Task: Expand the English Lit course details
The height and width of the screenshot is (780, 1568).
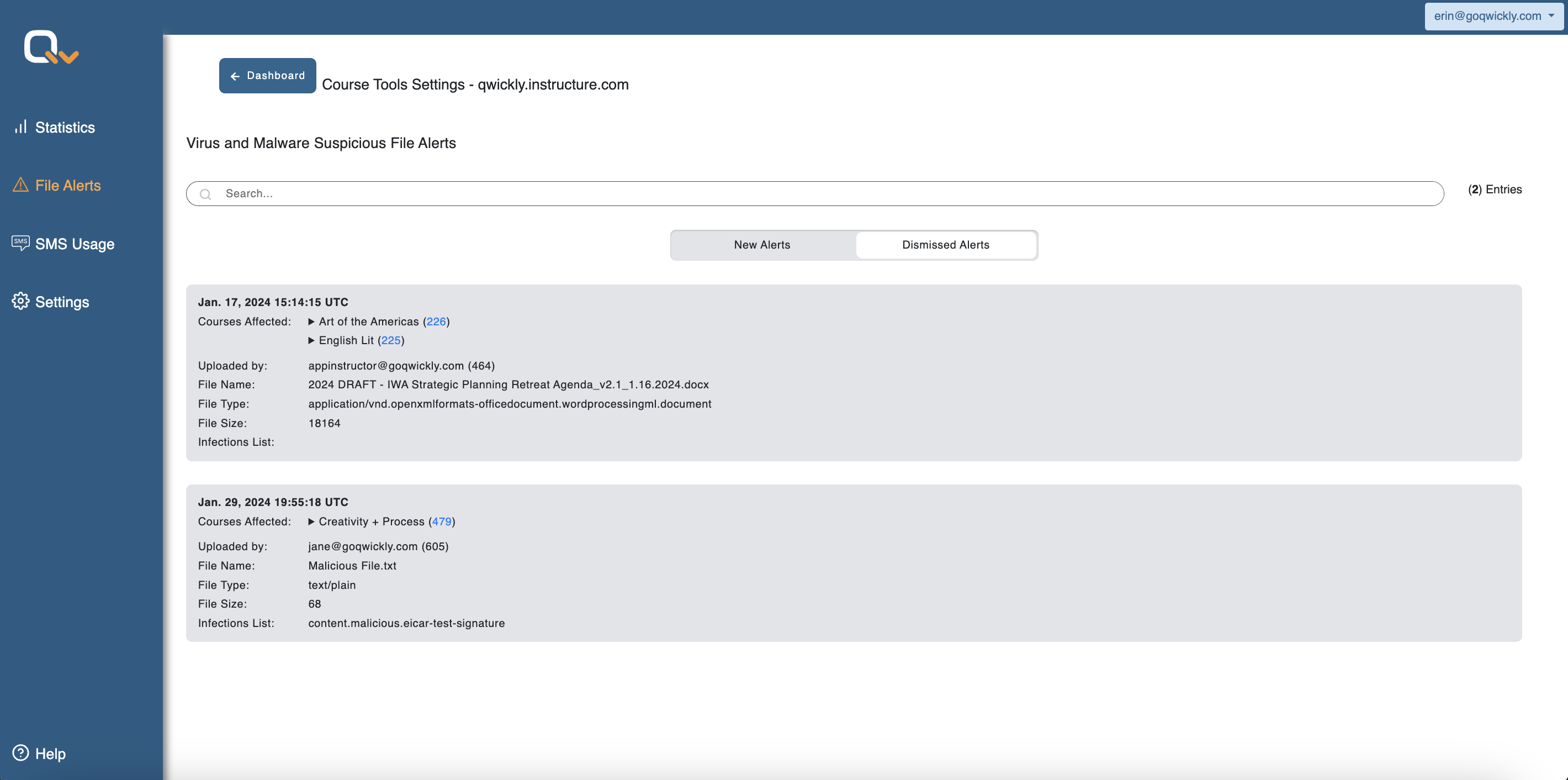Action: [311, 340]
